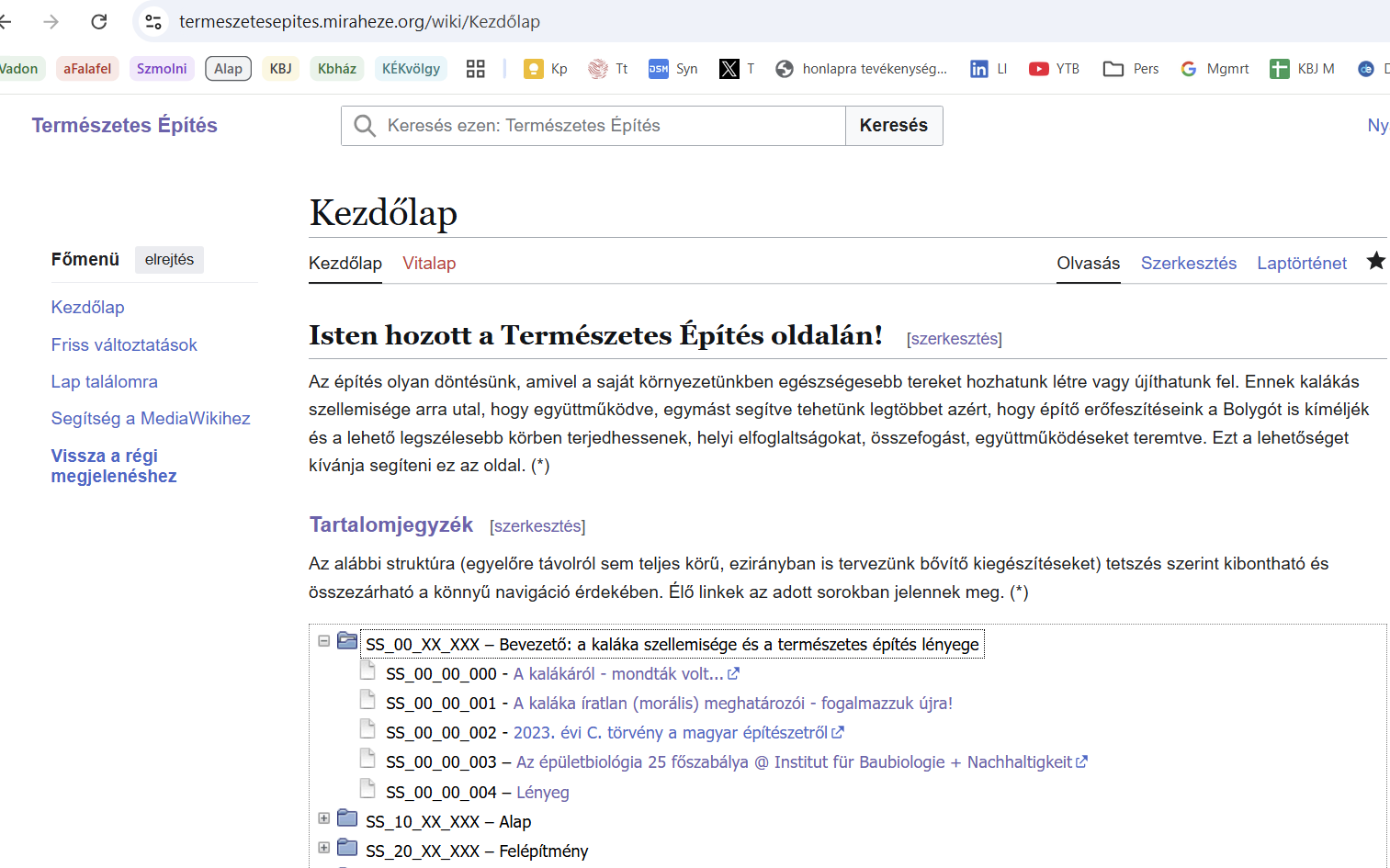The height and width of the screenshot is (868, 1390).
Task: Open the Szmolni bookmark
Action: point(162,69)
